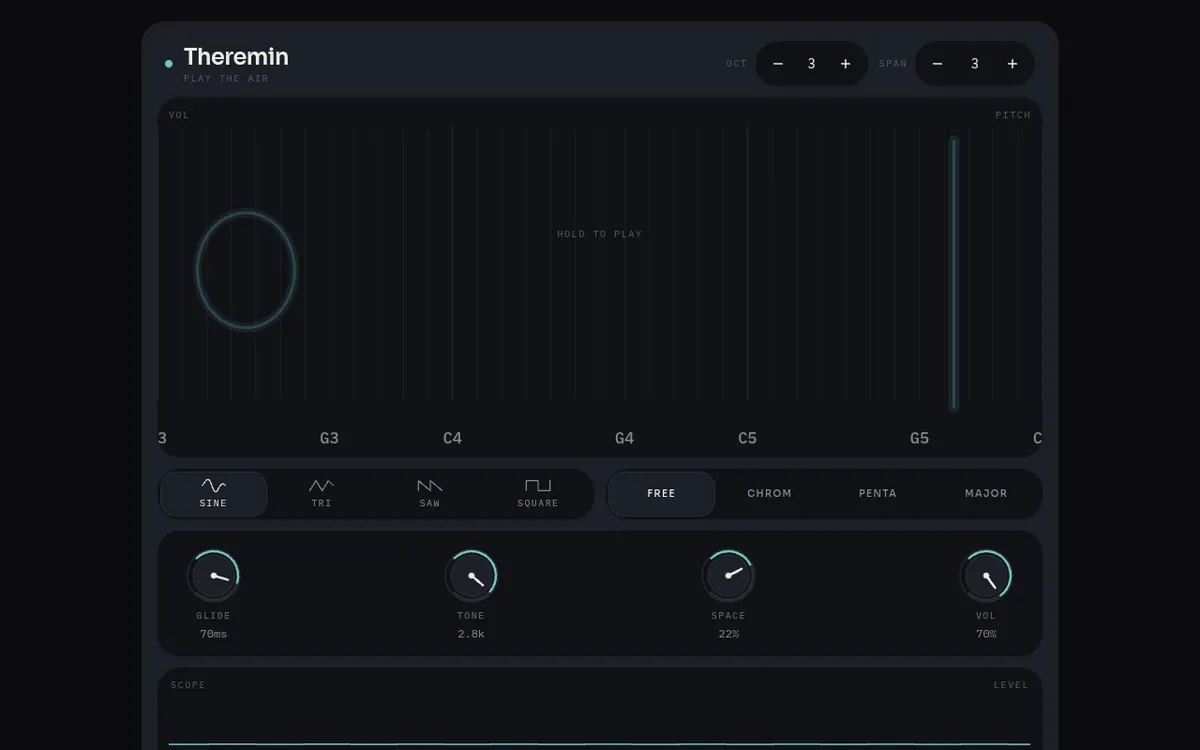This screenshot has width=1200, height=750.
Task: Click the vertical pitch antenna bar
Action: [953, 273]
